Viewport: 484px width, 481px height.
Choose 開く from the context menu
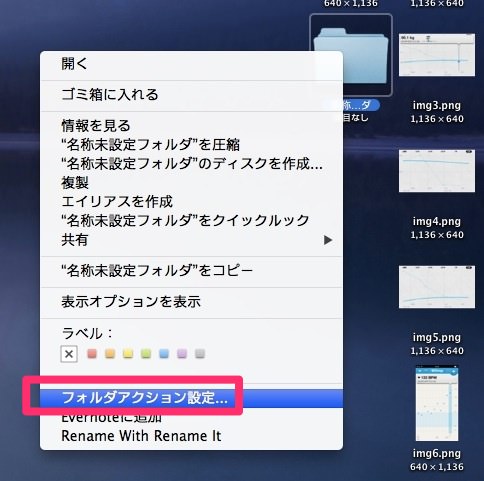click(191, 64)
